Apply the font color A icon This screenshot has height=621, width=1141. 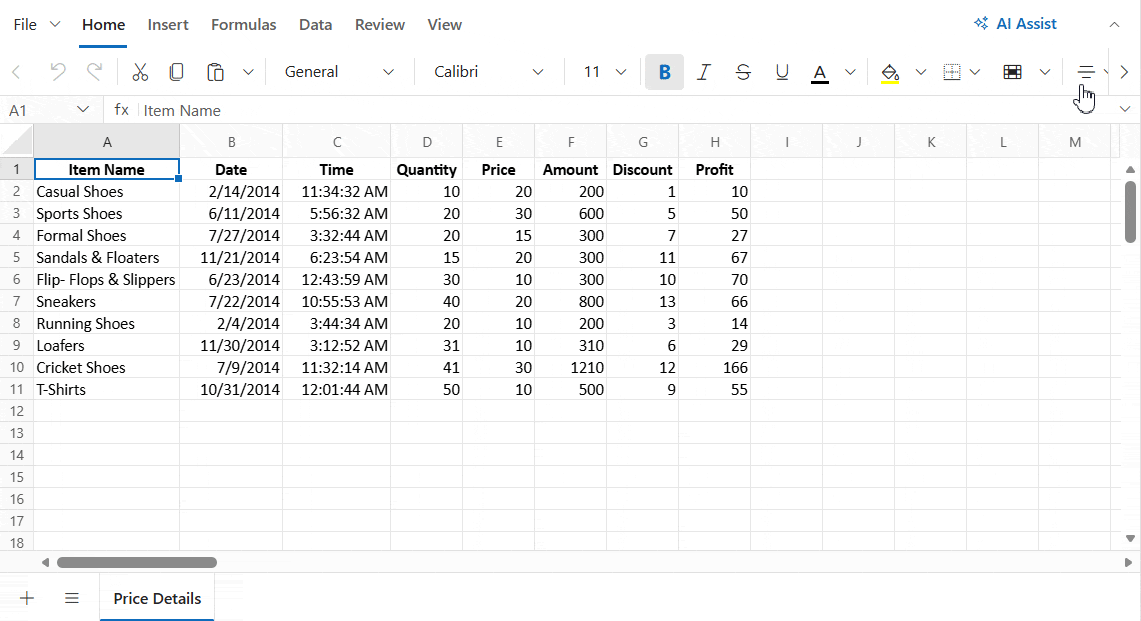coord(820,73)
